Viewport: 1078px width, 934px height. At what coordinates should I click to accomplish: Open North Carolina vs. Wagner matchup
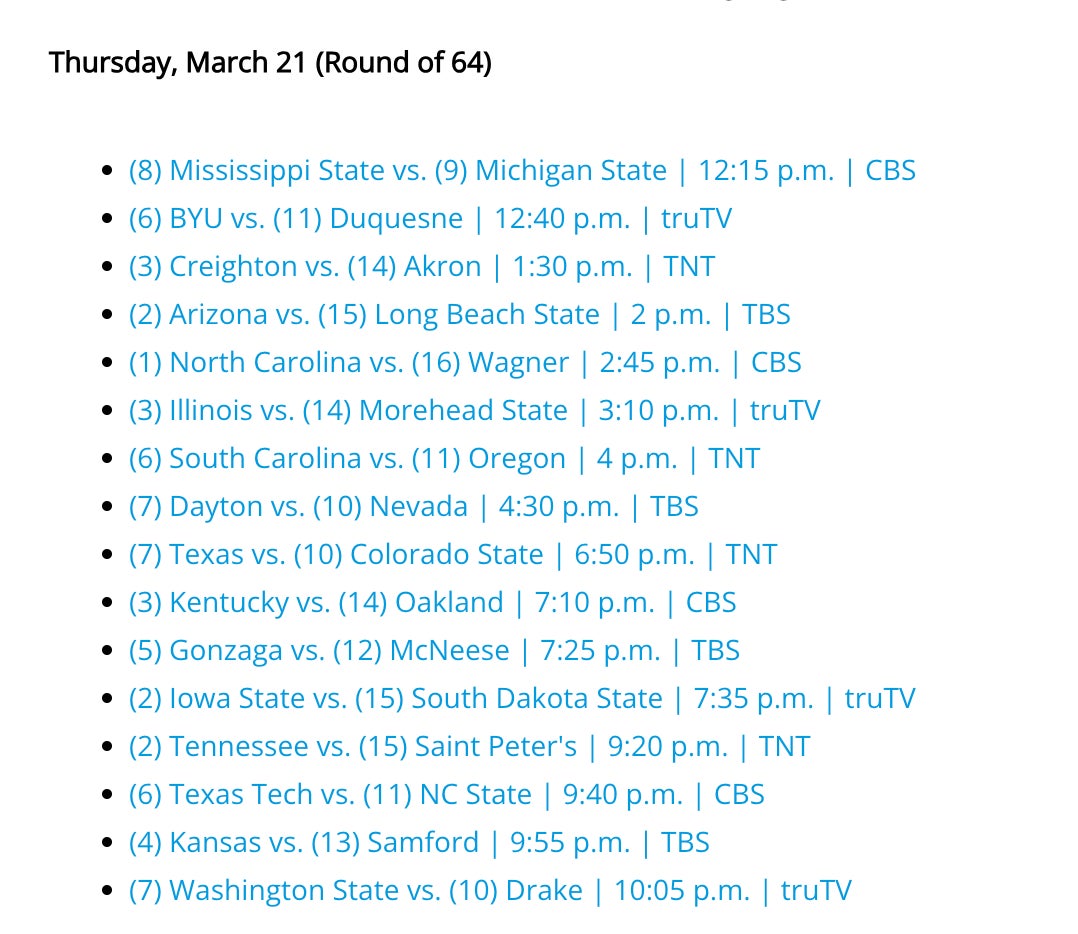coord(465,363)
